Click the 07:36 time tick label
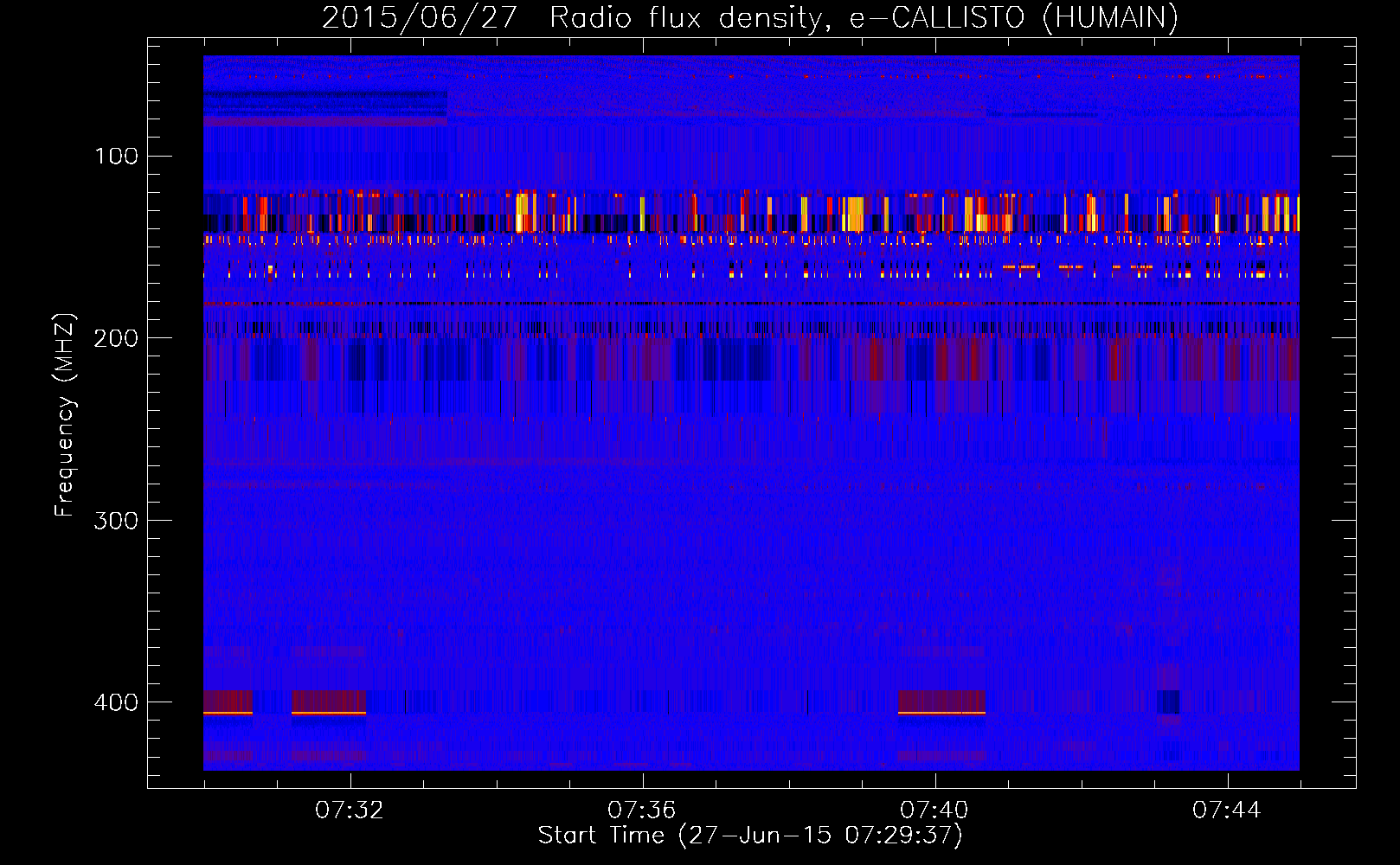The width and height of the screenshot is (1400, 865). pos(642,811)
